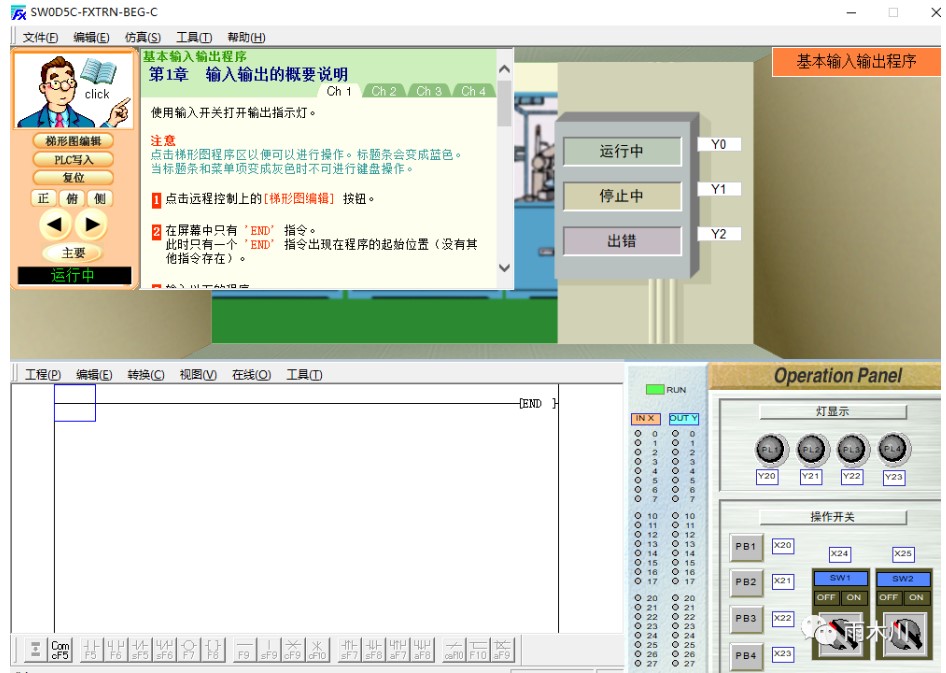Push the PB3 pushbutton
This screenshot has width=946, height=673.
click(x=746, y=618)
